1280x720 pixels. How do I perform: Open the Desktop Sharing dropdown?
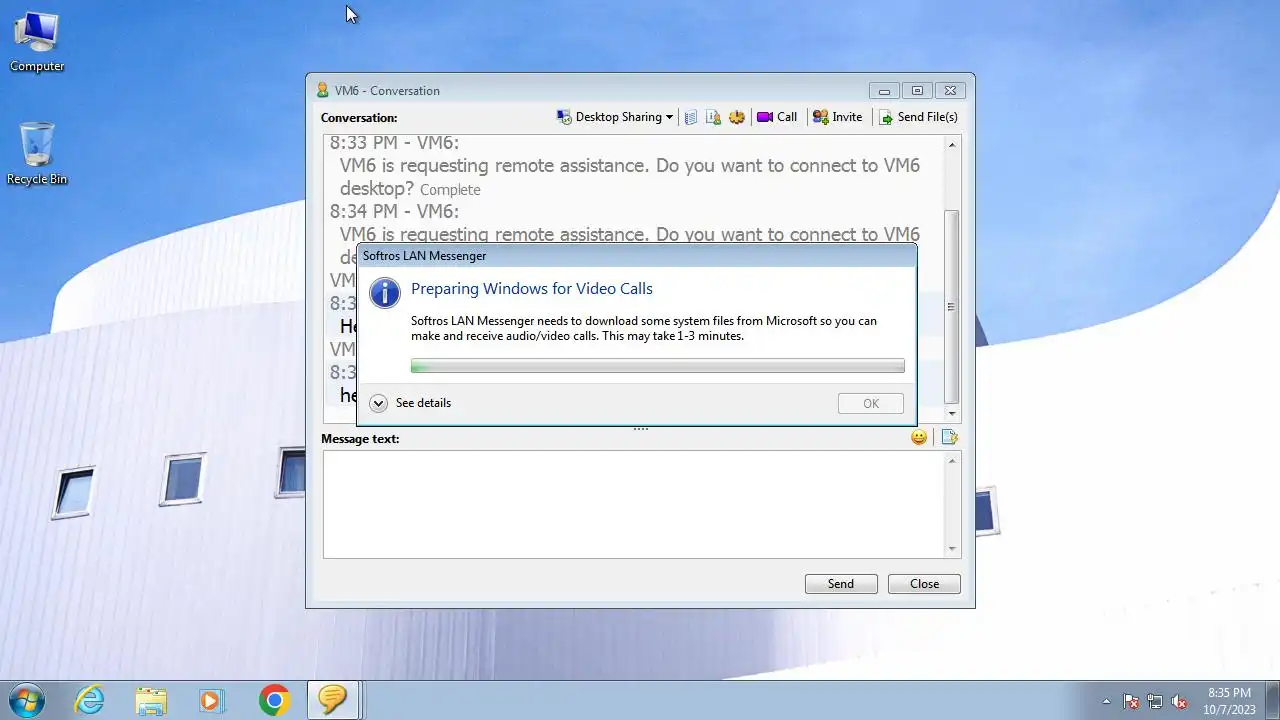click(x=615, y=117)
